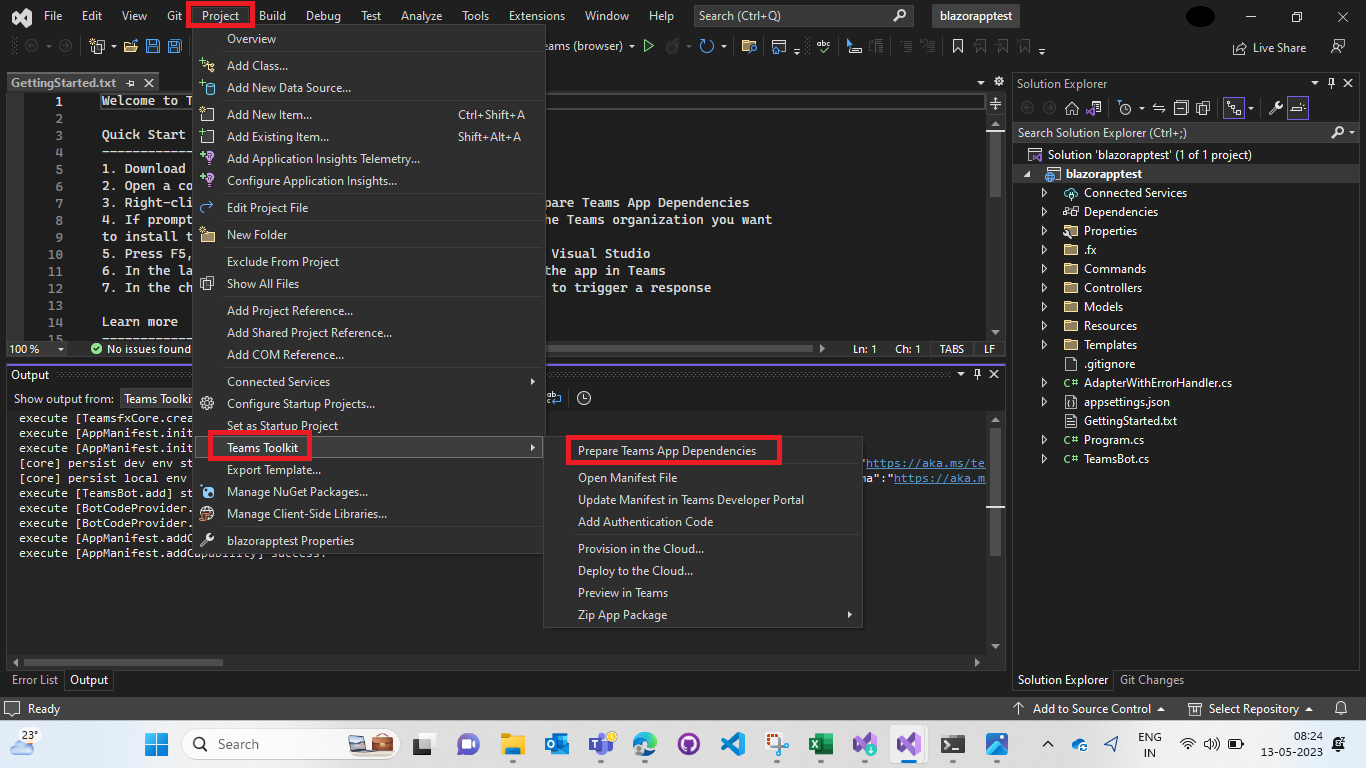
Task: Select Prepare Teams App Dependencies
Action: click(667, 451)
